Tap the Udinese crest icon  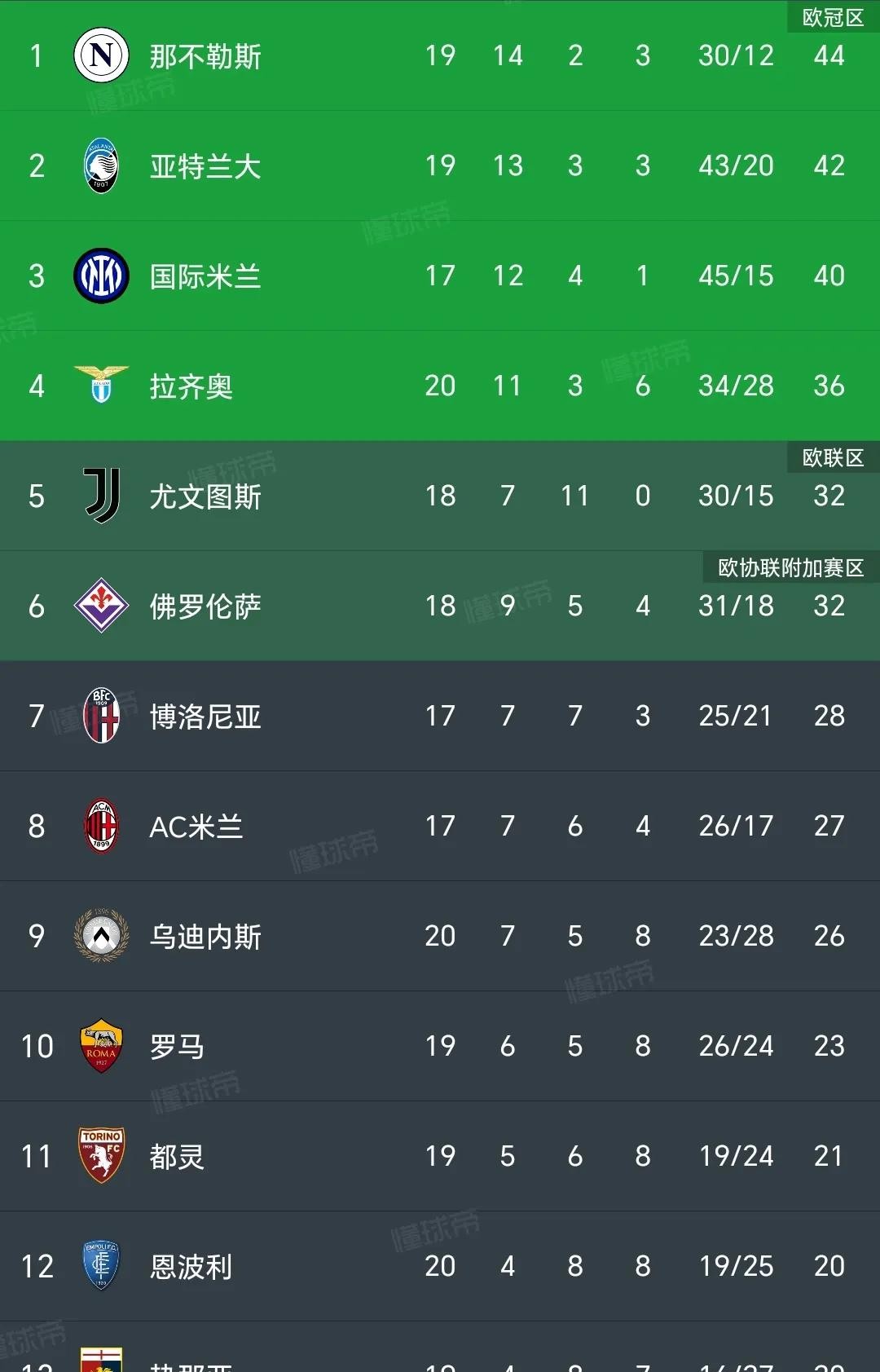point(101,936)
